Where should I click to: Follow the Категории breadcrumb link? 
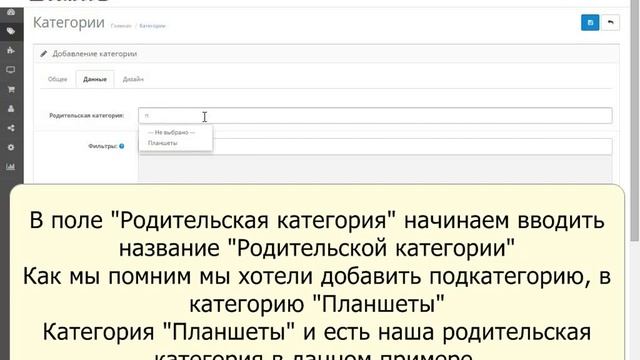152,26
